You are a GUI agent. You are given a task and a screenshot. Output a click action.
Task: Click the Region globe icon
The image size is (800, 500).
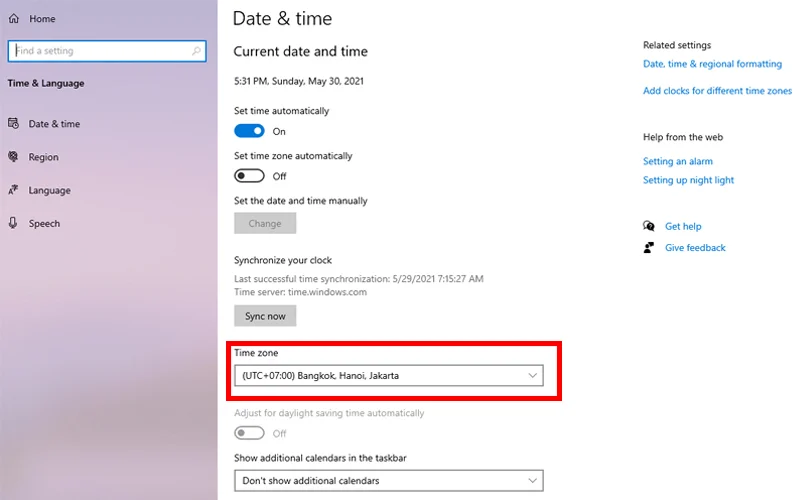coord(14,157)
